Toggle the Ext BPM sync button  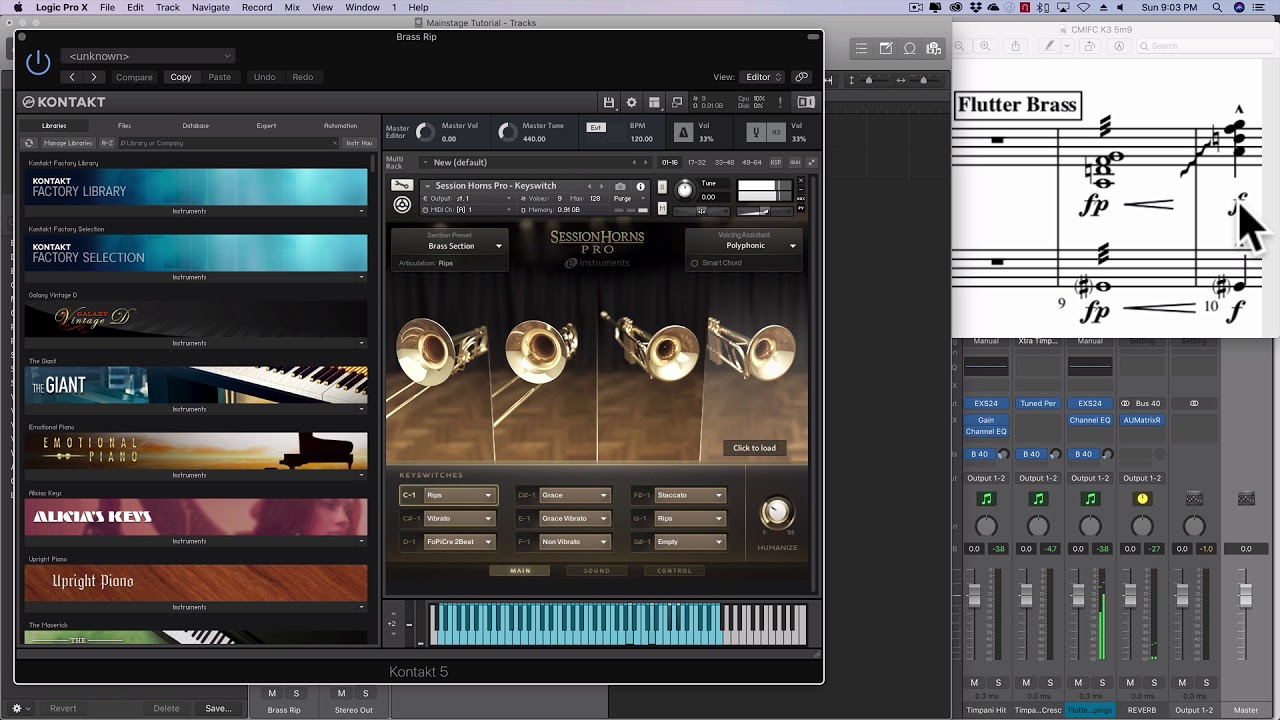[596, 127]
